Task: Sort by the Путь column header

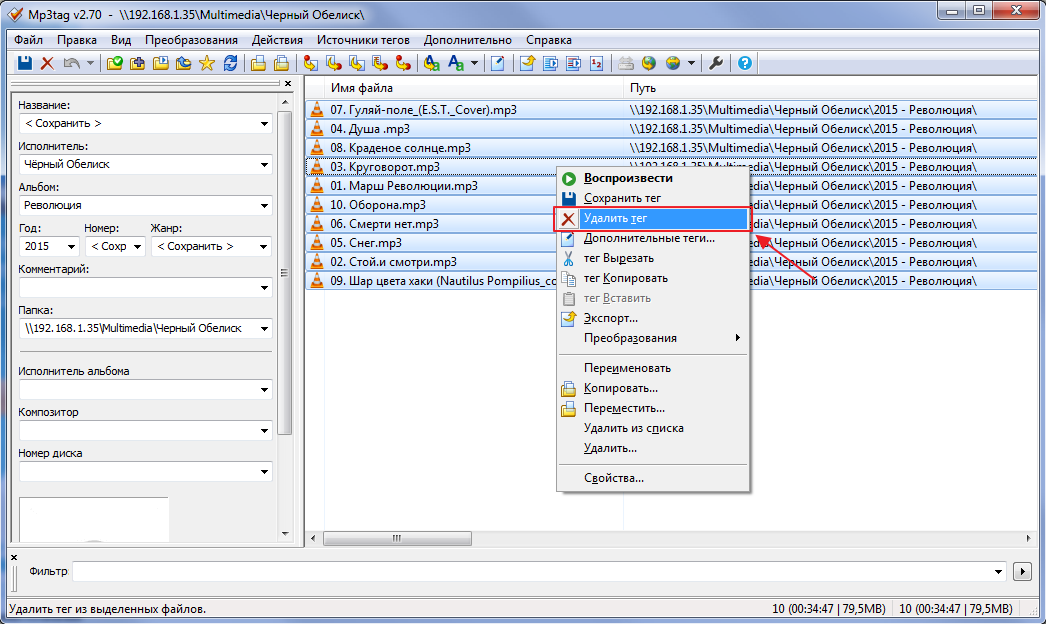Action: point(831,87)
